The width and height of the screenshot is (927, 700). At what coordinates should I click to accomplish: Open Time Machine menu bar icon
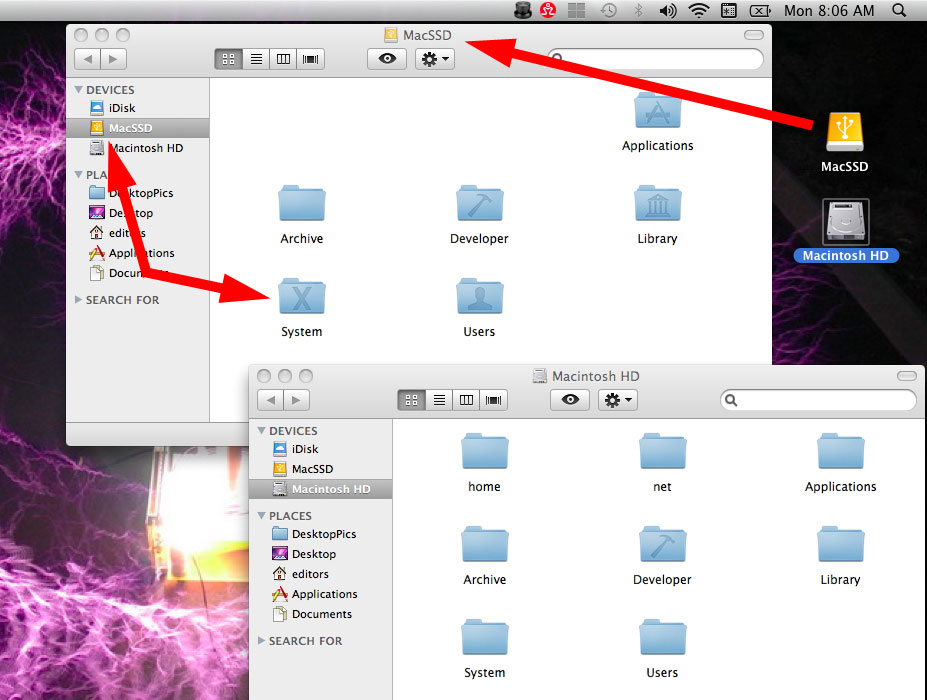[x=608, y=10]
